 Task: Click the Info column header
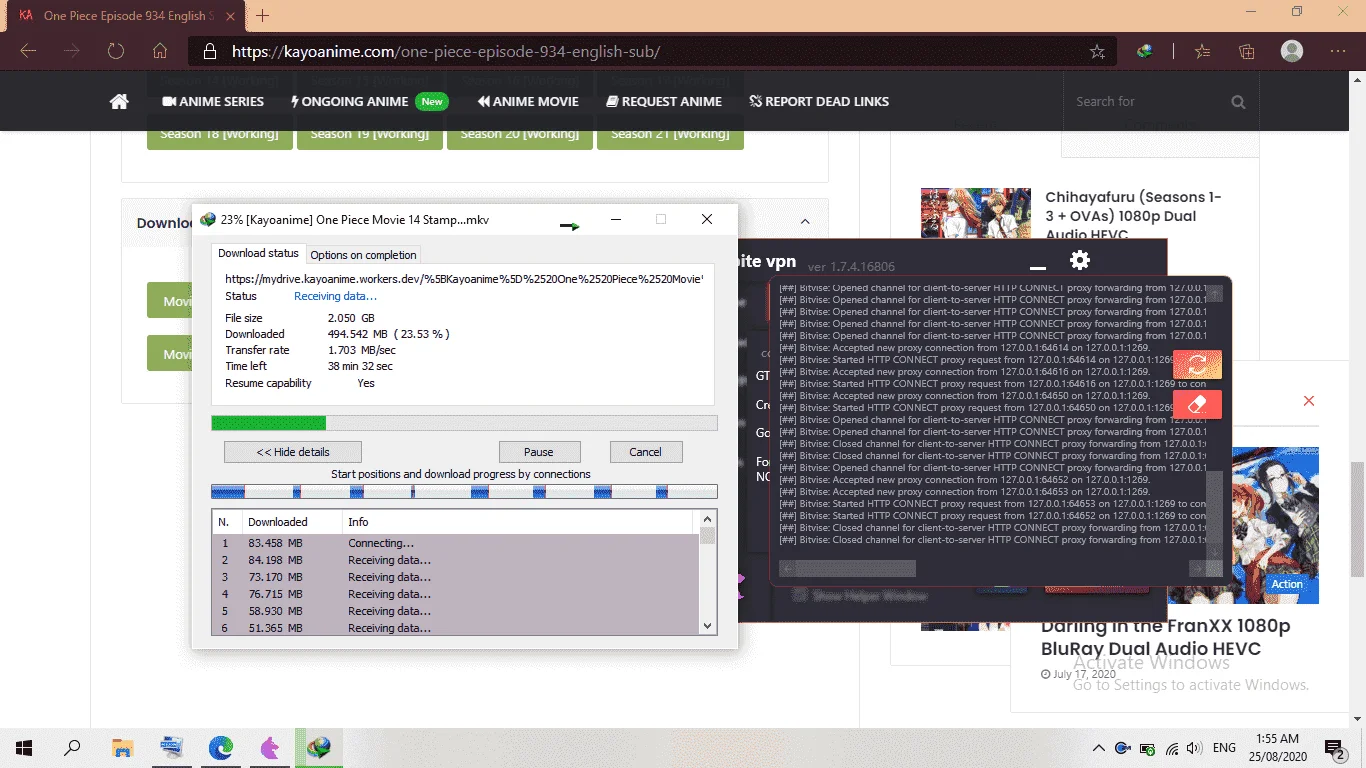[x=517, y=522]
